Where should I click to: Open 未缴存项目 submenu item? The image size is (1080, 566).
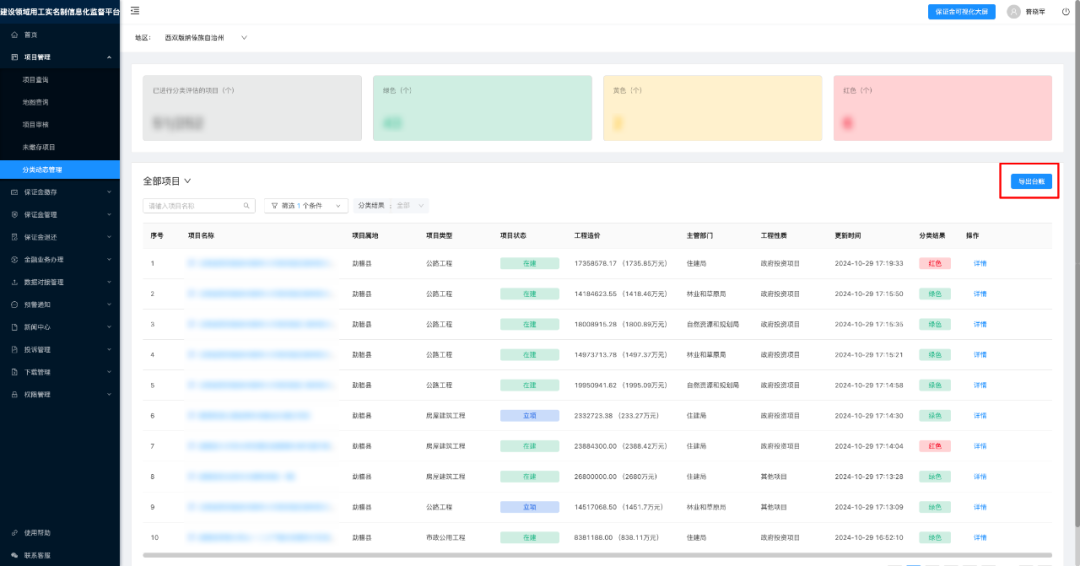tap(39, 147)
